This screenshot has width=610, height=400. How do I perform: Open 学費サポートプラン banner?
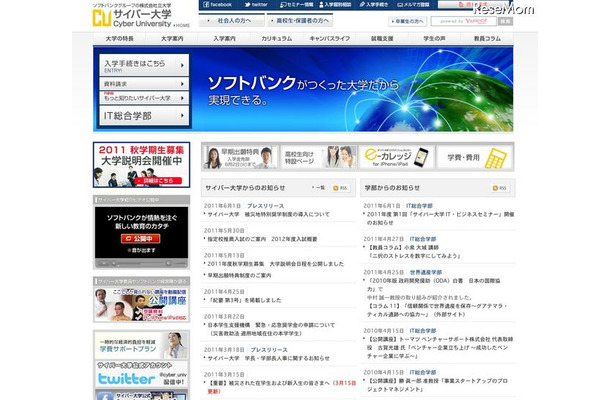pos(142,346)
